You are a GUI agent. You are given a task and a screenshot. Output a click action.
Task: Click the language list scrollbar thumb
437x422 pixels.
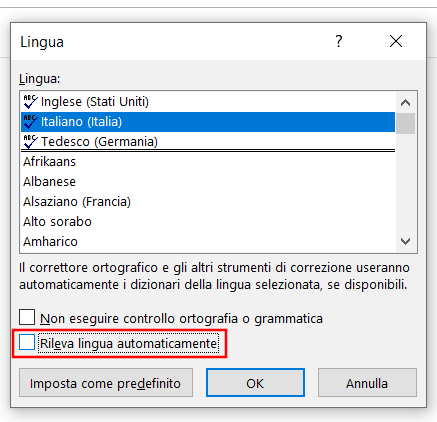405,123
